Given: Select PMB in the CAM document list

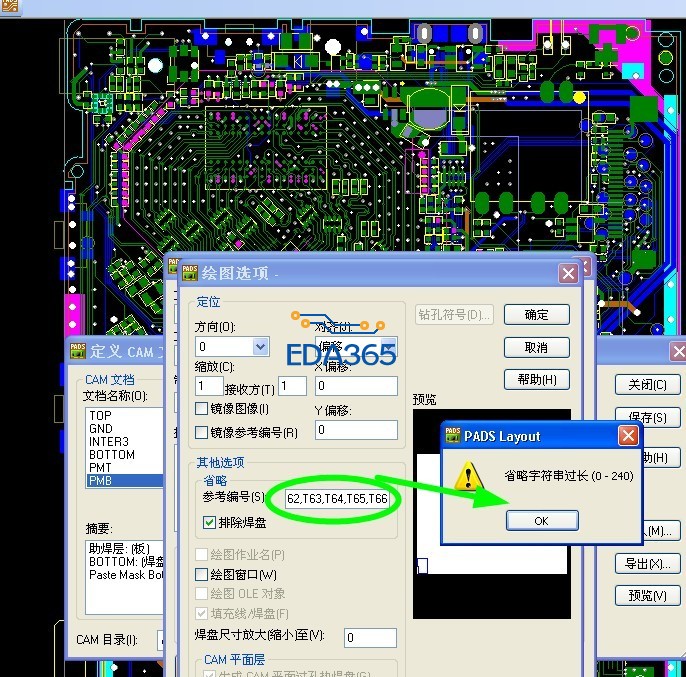Looking at the screenshot, I should click(x=125, y=481).
